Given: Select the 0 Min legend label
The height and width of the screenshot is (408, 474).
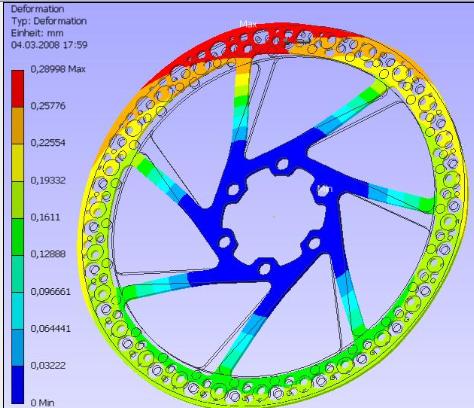Looking at the screenshot, I should [42, 403].
